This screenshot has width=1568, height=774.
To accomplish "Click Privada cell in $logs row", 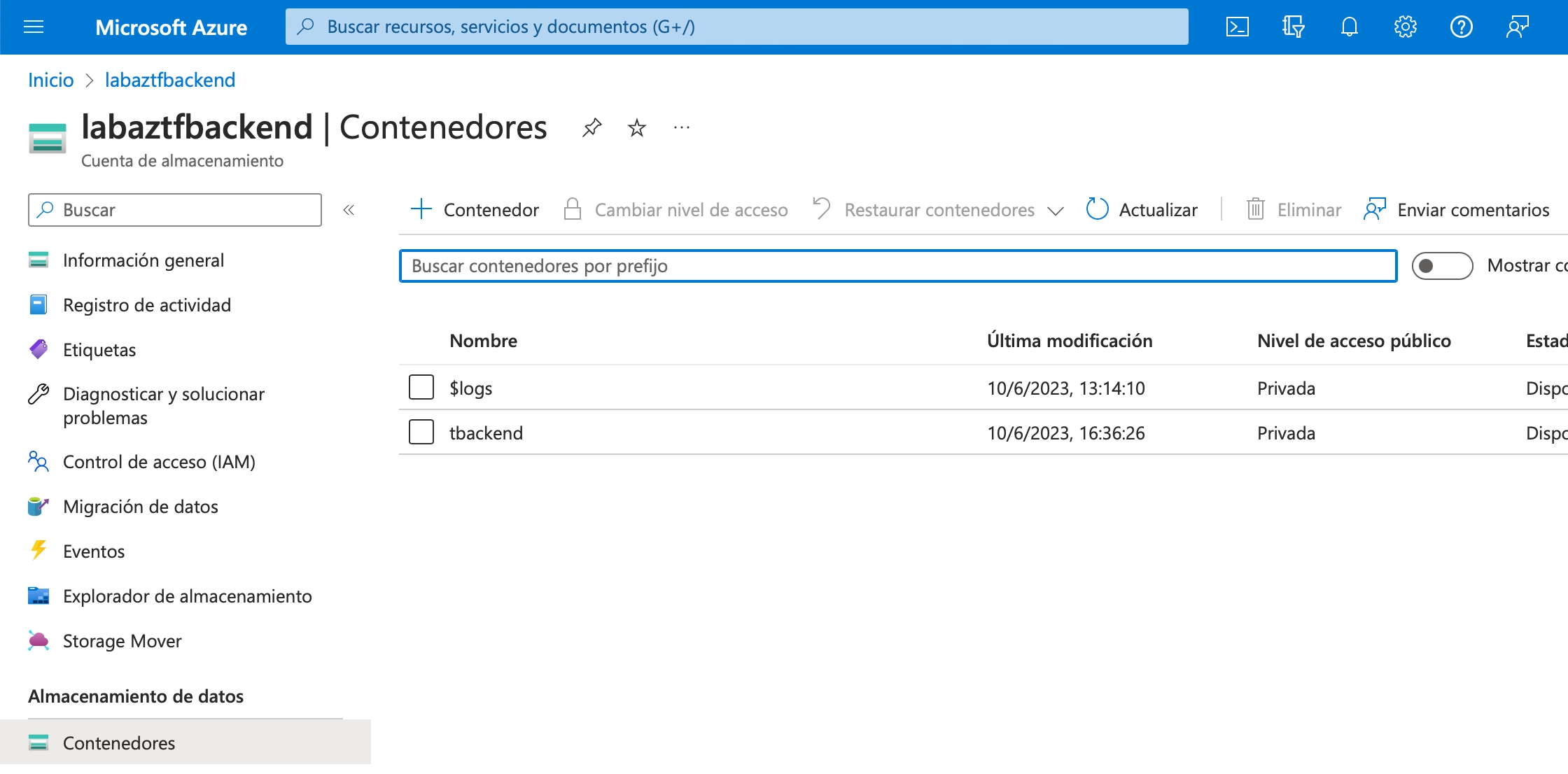I will coord(1286,388).
